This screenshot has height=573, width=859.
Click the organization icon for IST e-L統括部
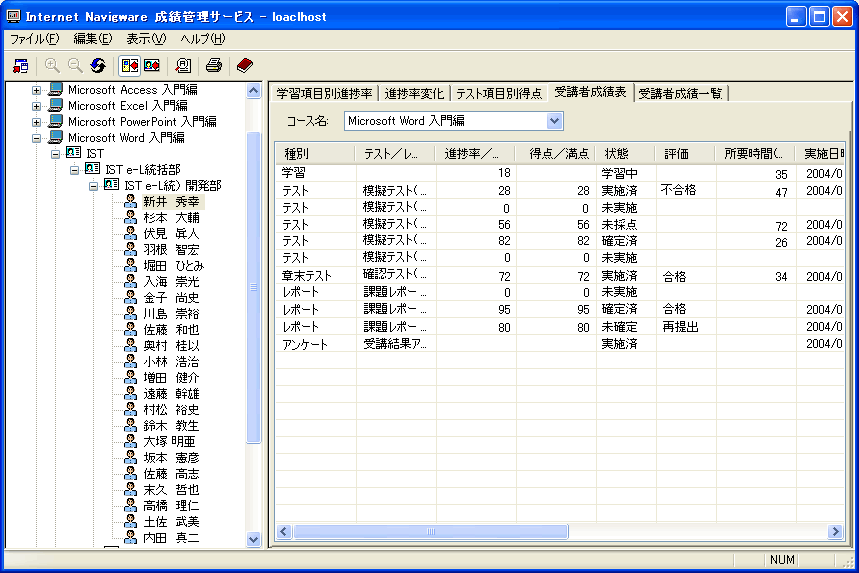click(x=93, y=169)
